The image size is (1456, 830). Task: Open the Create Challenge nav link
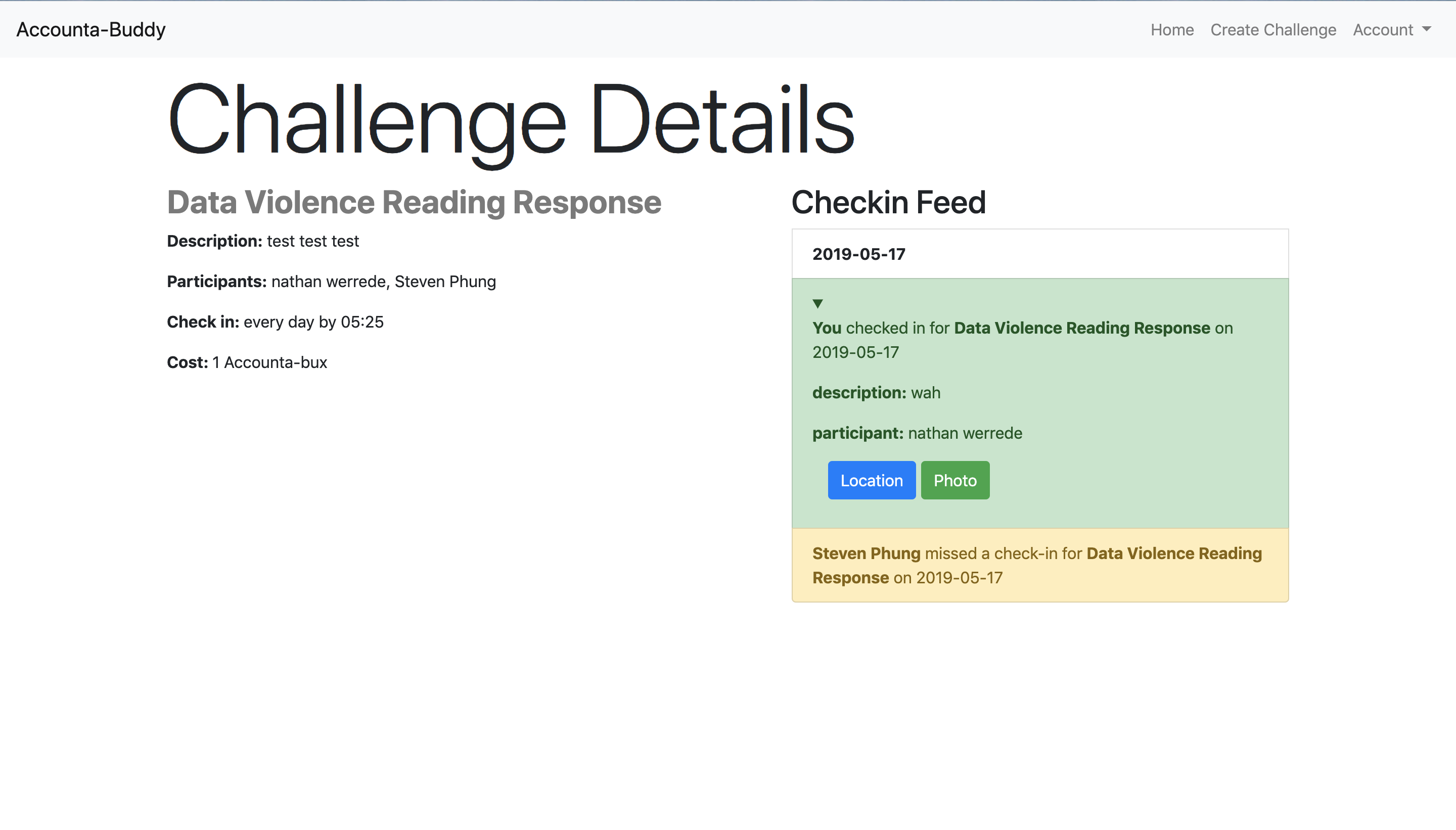click(1273, 30)
